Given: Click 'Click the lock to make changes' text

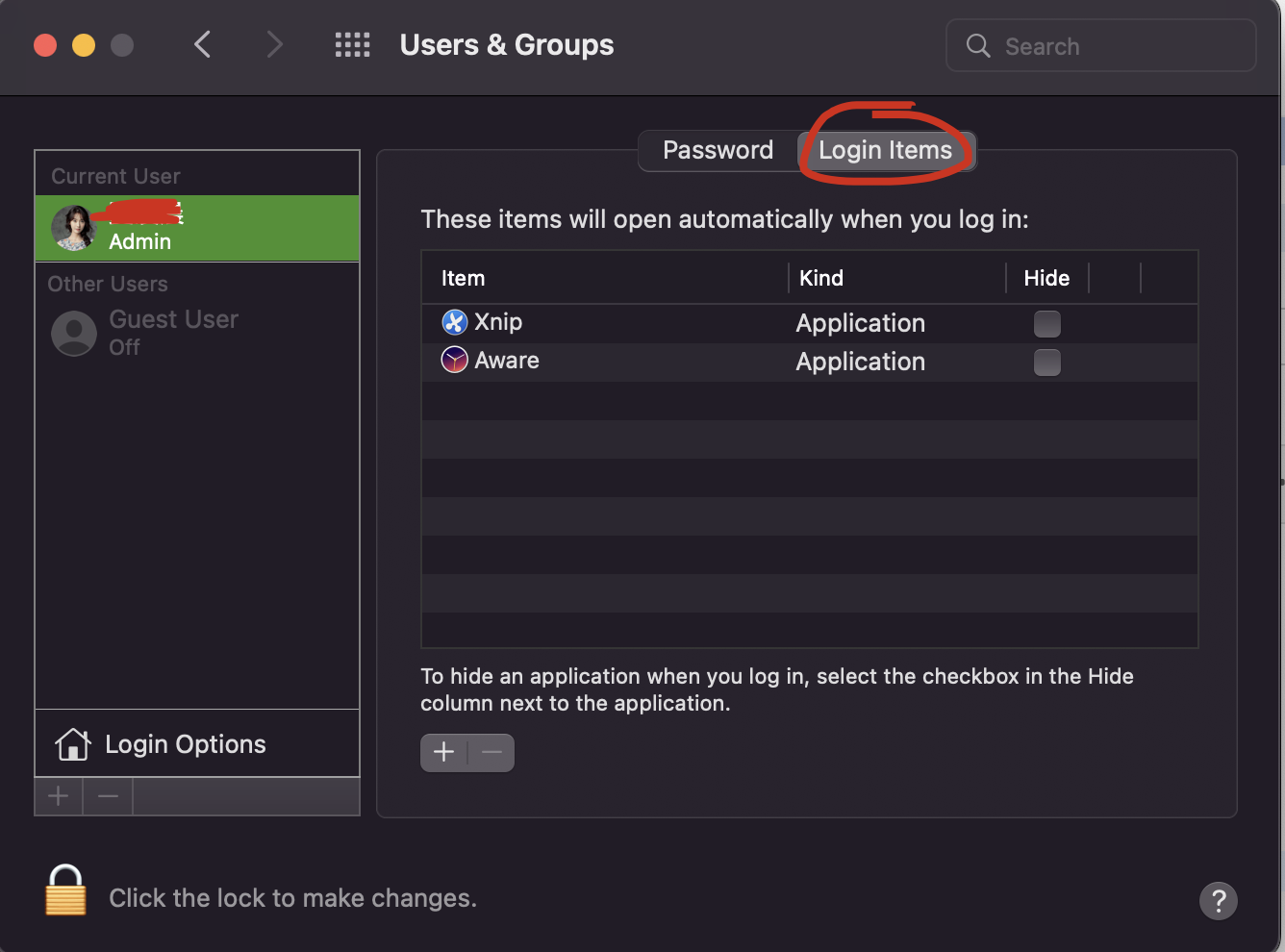Looking at the screenshot, I should [292, 898].
